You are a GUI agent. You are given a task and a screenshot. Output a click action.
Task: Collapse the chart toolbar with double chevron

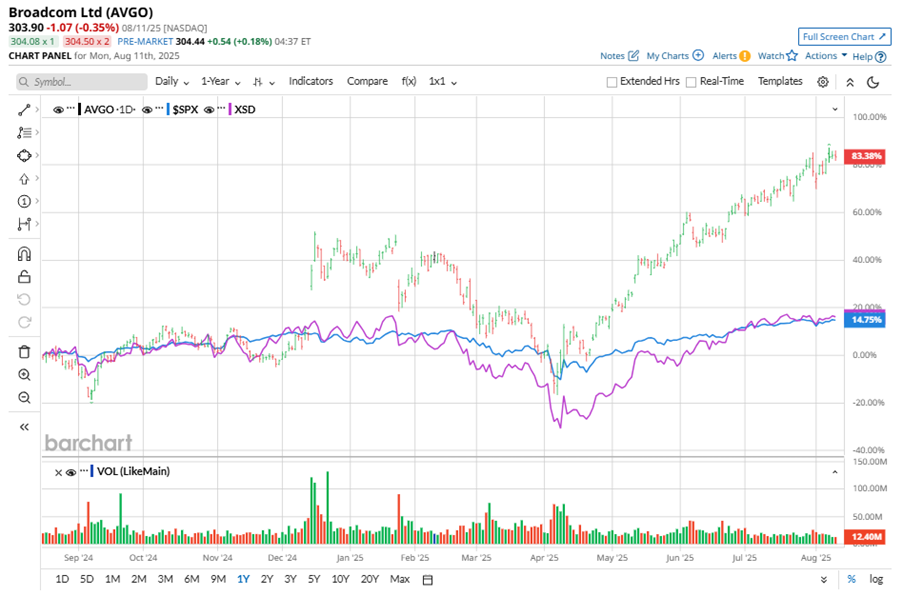tap(849, 82)
